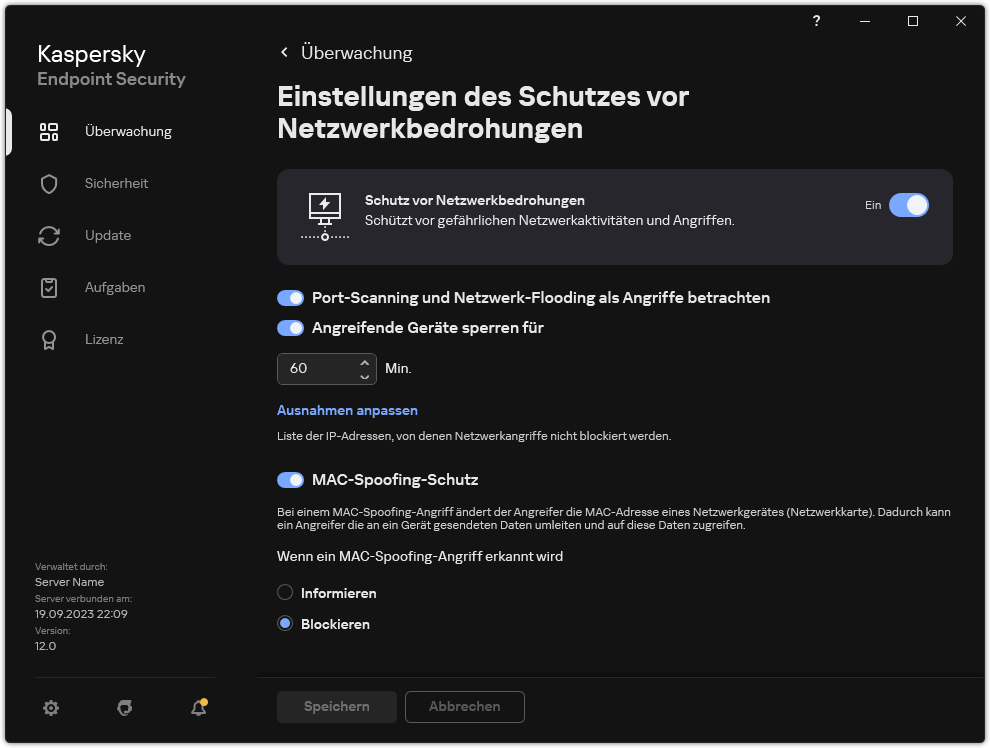990x748 pixels.
Task: Increase minutes using the up stepper arrow
Action: [364, 362]
